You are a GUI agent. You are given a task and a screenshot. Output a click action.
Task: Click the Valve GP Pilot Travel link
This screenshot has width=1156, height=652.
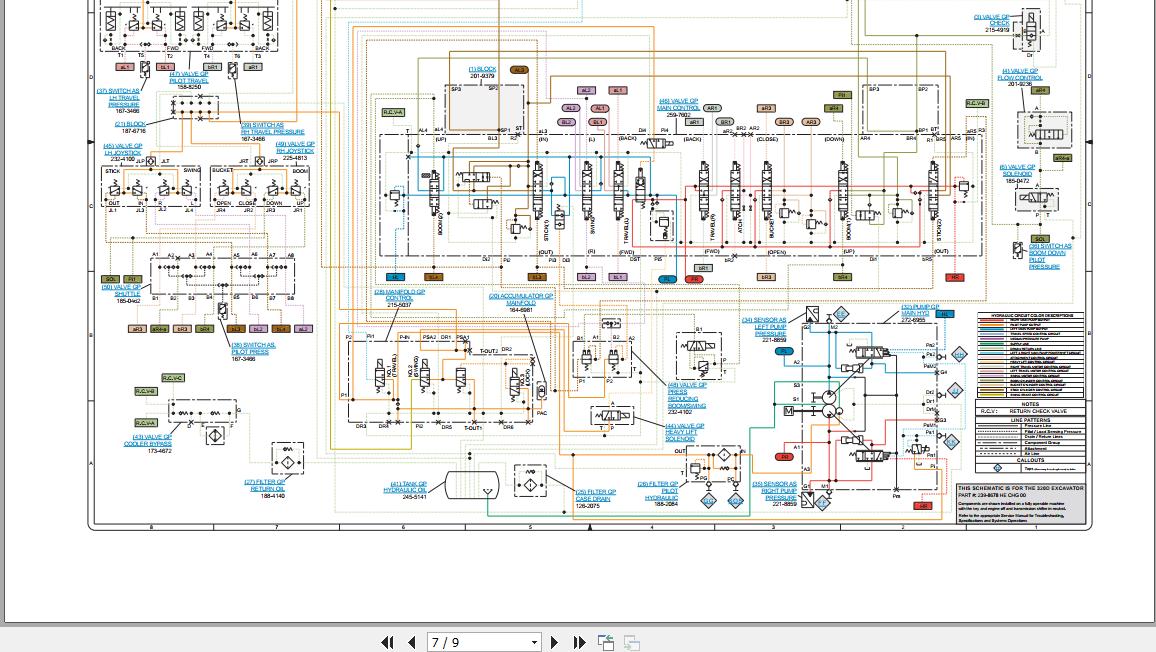(189, 77)
